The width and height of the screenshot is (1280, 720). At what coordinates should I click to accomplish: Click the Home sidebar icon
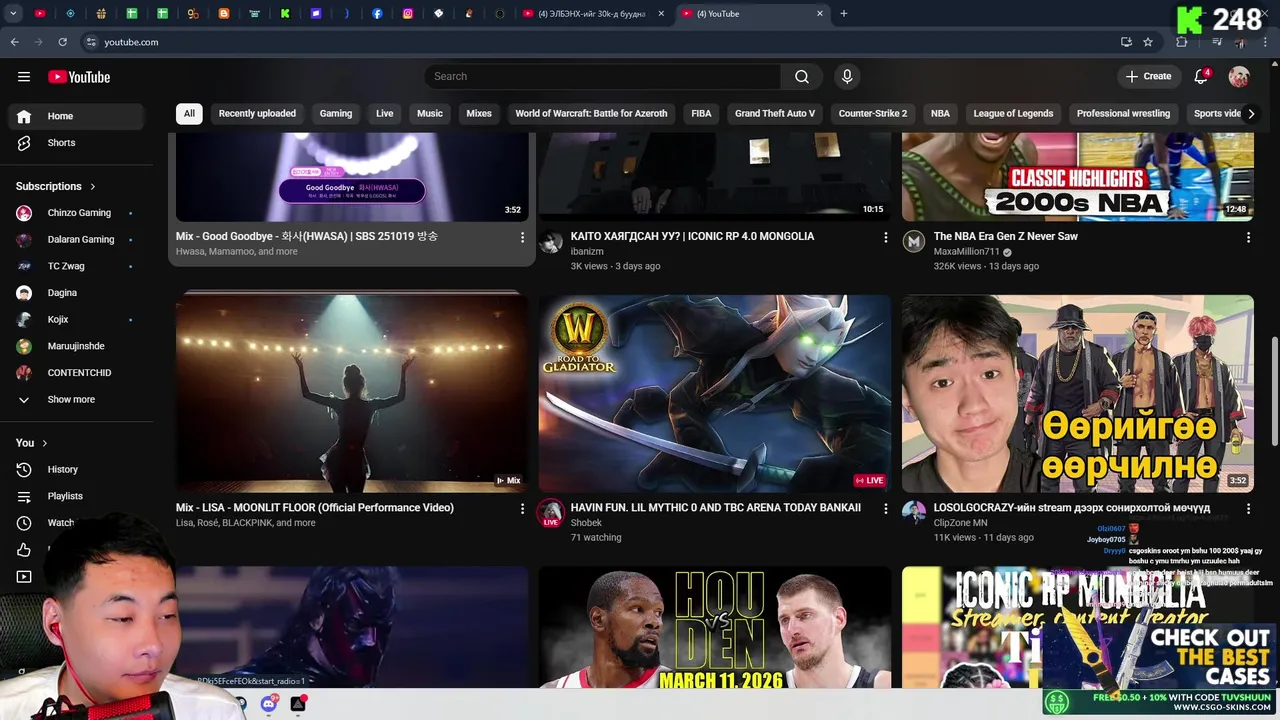[x=24, y=116]
